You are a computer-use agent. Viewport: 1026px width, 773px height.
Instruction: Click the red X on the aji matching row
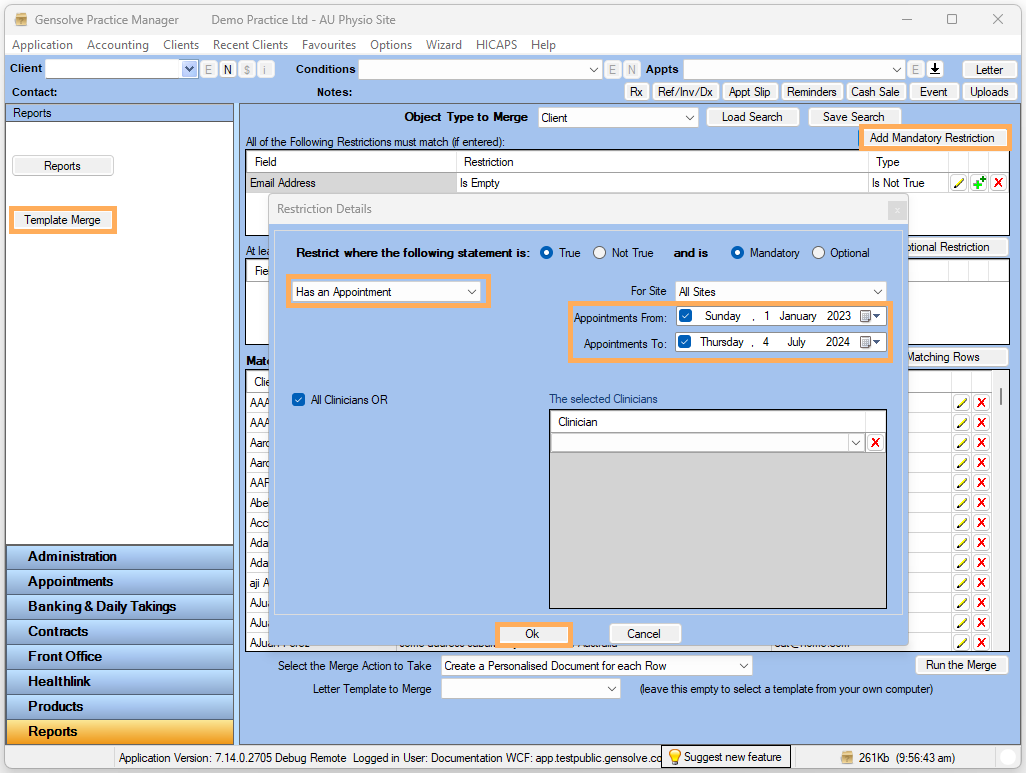pyautogui.click(x=982, y=583)
